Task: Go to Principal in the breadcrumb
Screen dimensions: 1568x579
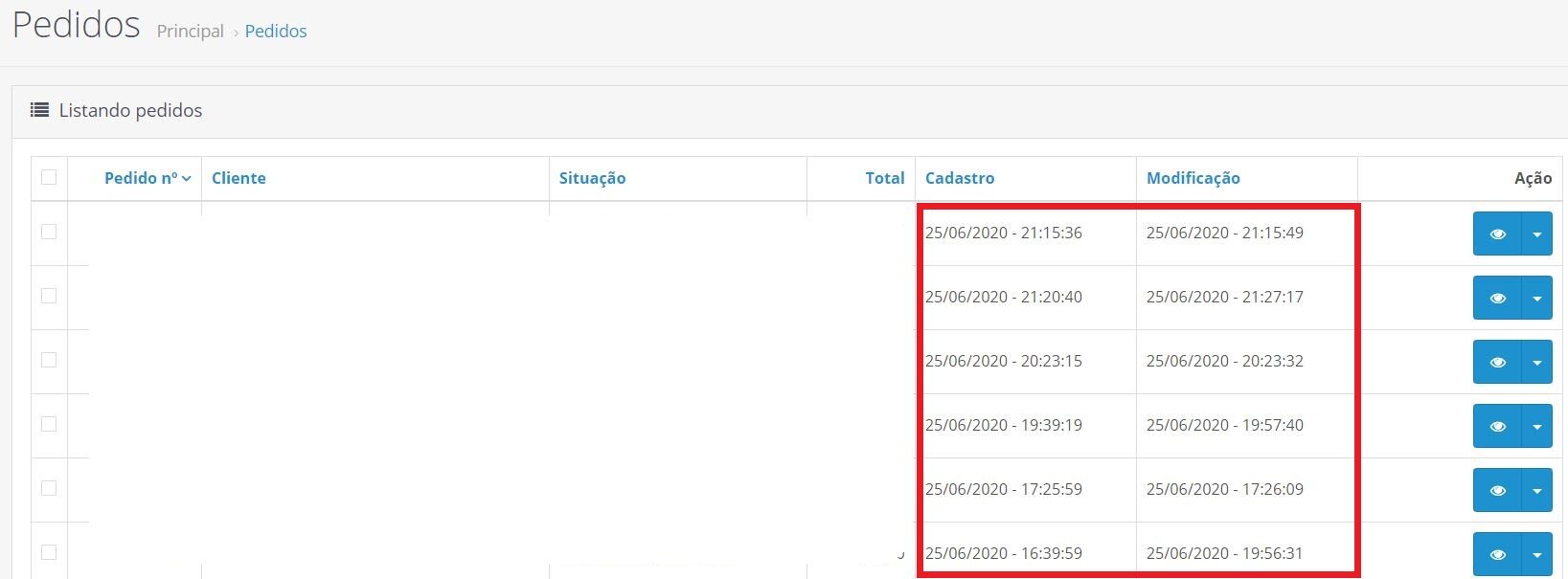Action: click(190, 32)
